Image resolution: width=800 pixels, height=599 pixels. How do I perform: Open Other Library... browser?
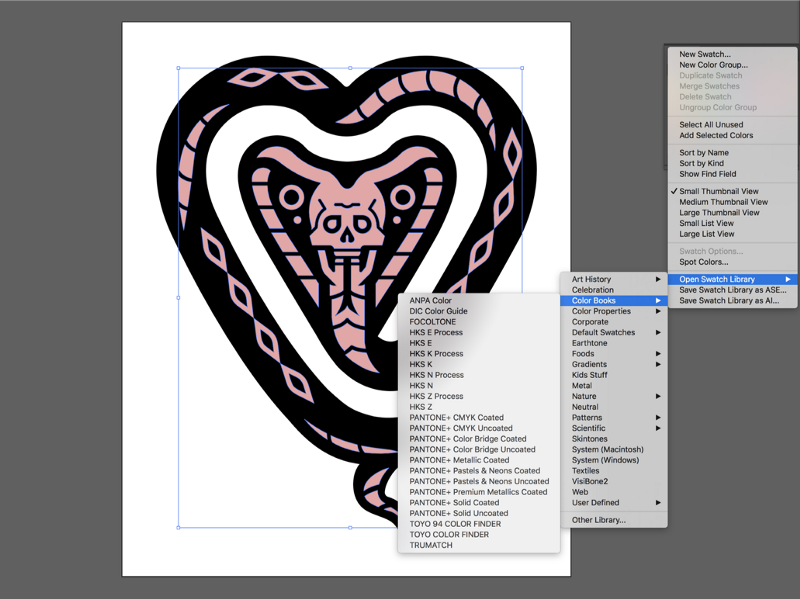coord(598,520)
